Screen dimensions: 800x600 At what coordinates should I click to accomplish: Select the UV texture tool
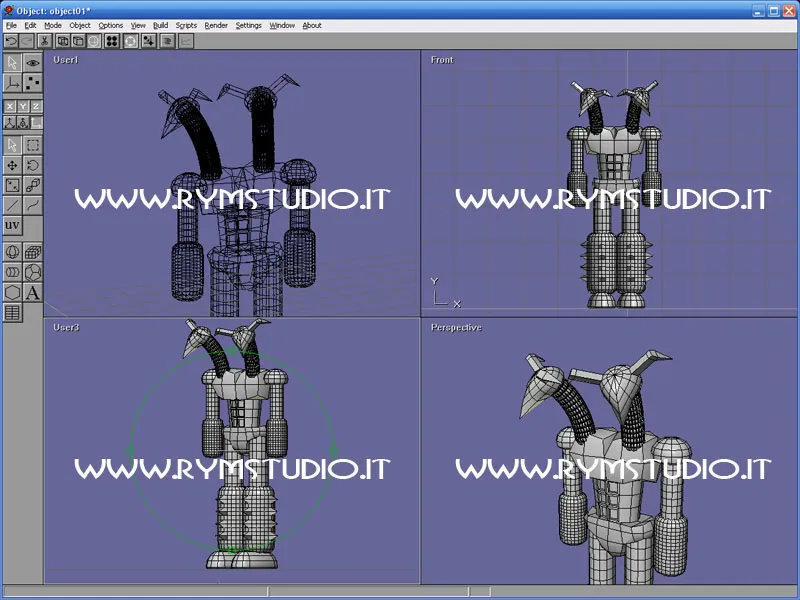[x=12, y=225]
